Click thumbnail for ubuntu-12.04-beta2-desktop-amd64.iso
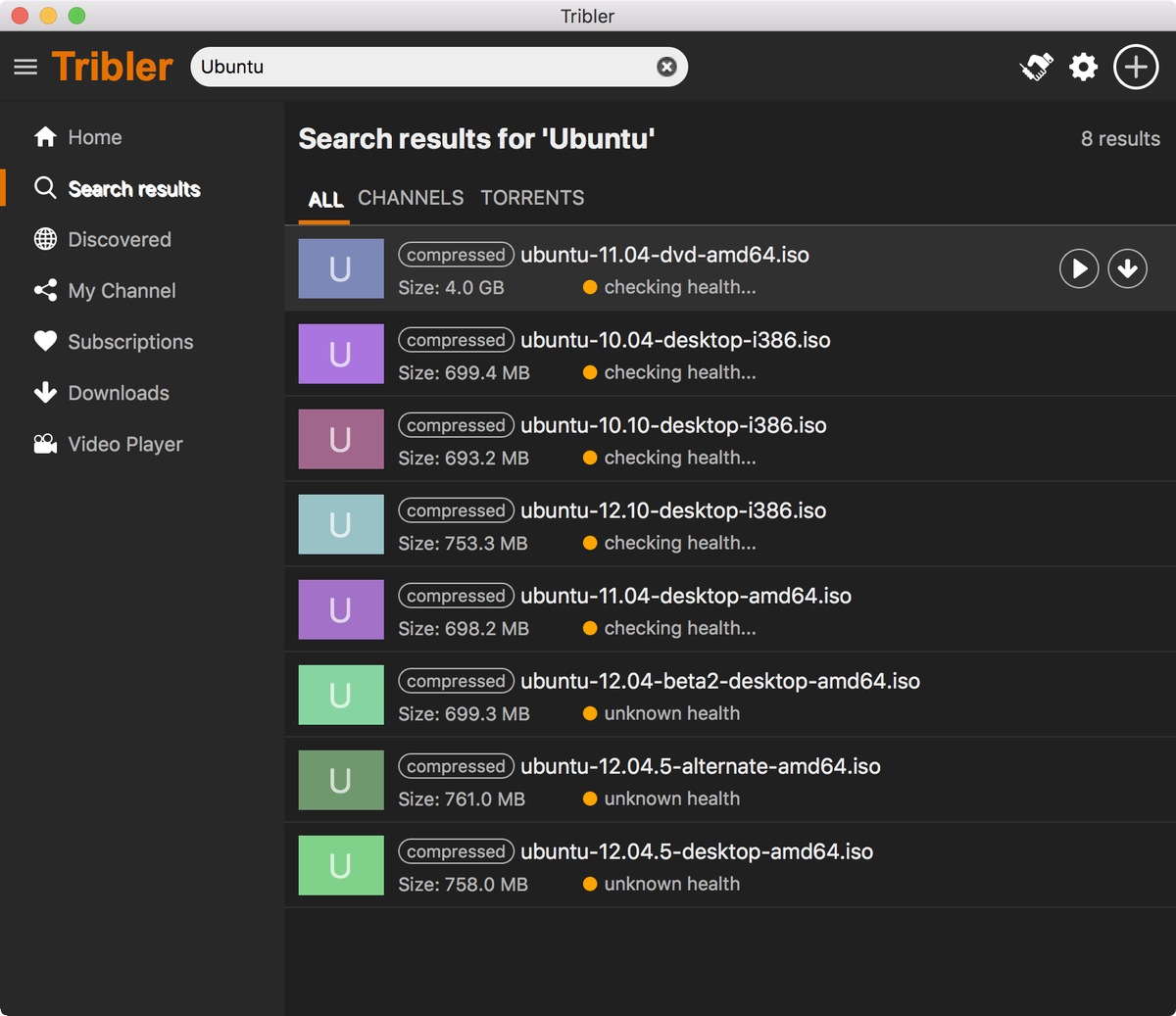Viewport: 1176px width, 1016px height. click(341, 695)
